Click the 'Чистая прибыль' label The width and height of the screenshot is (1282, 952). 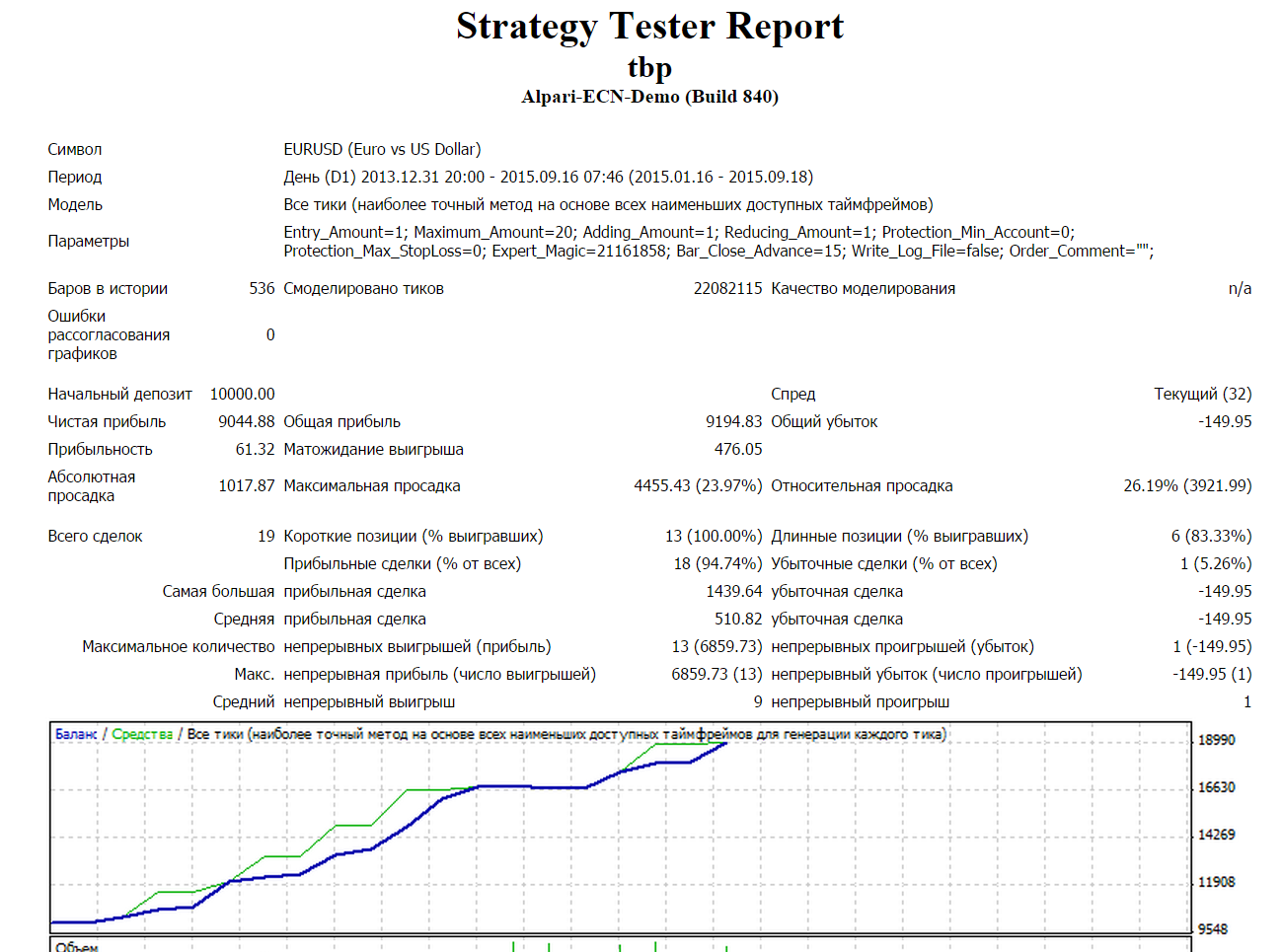tap(107, 421)
